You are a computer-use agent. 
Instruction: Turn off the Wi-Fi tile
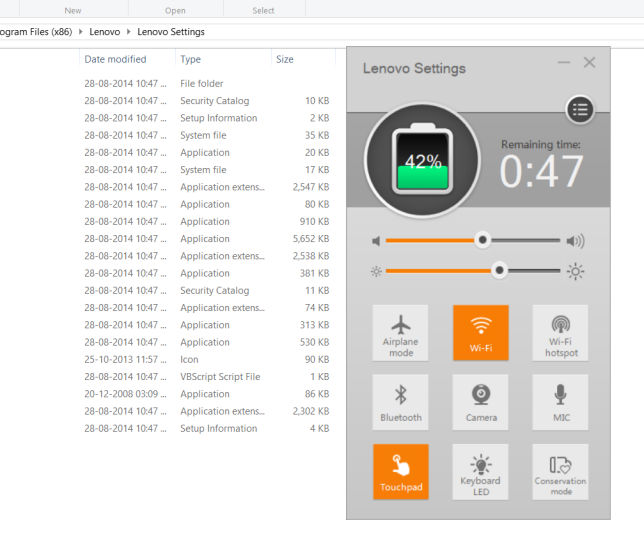pyautogui.click(x=481, y=333)
